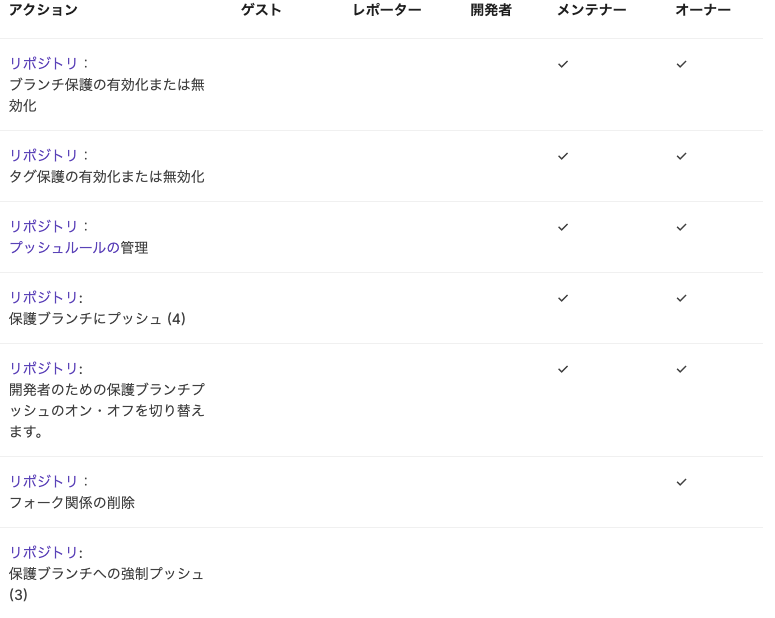Open リポジトリ link above 保護ブランチへの強制プッシュ

(44, 552)
